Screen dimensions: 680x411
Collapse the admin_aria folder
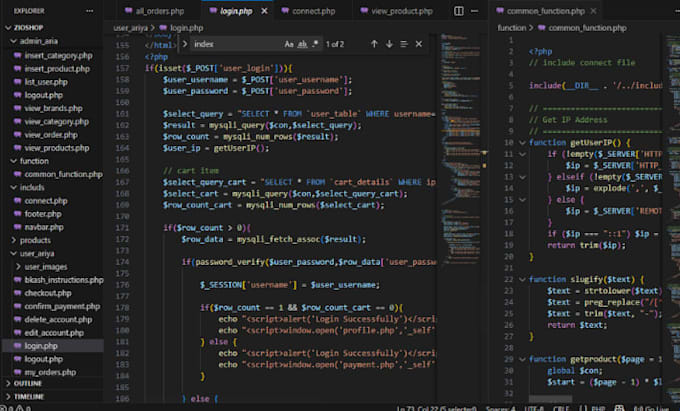pos(13,41)
